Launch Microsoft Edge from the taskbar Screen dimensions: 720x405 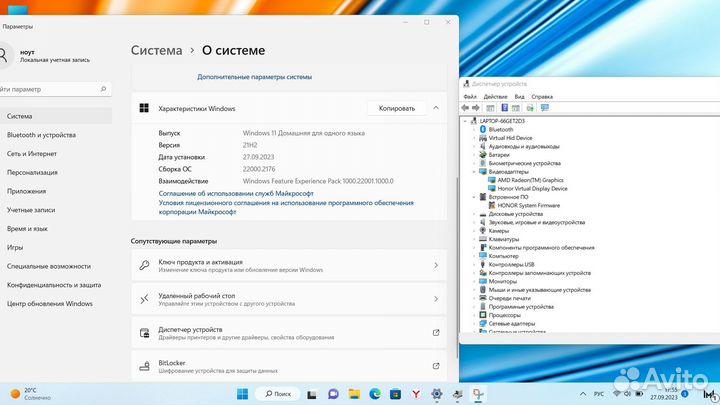pyautogui.click(x=375, y=394)
